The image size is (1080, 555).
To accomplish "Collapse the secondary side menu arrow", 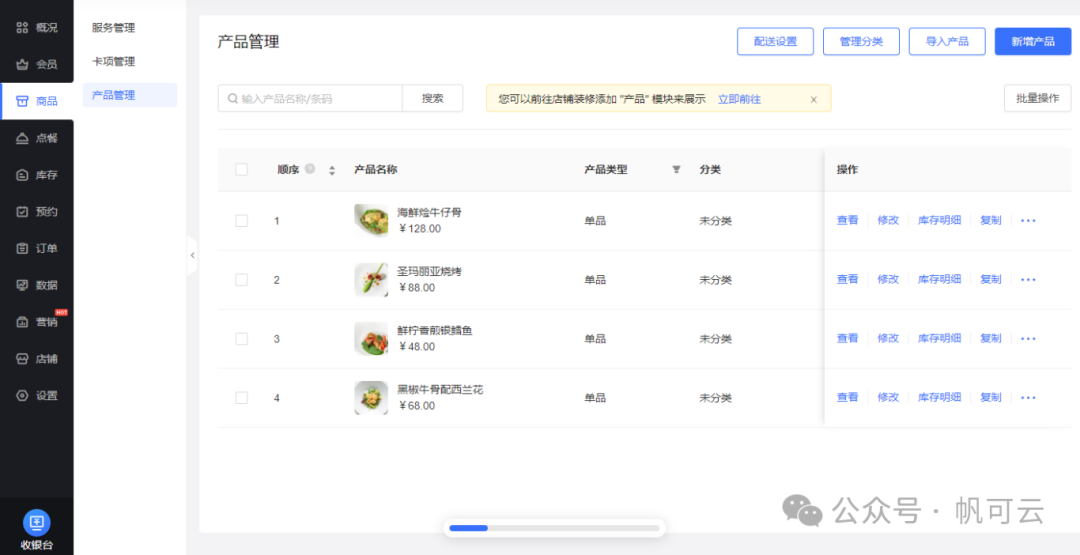I will [192, 255].
